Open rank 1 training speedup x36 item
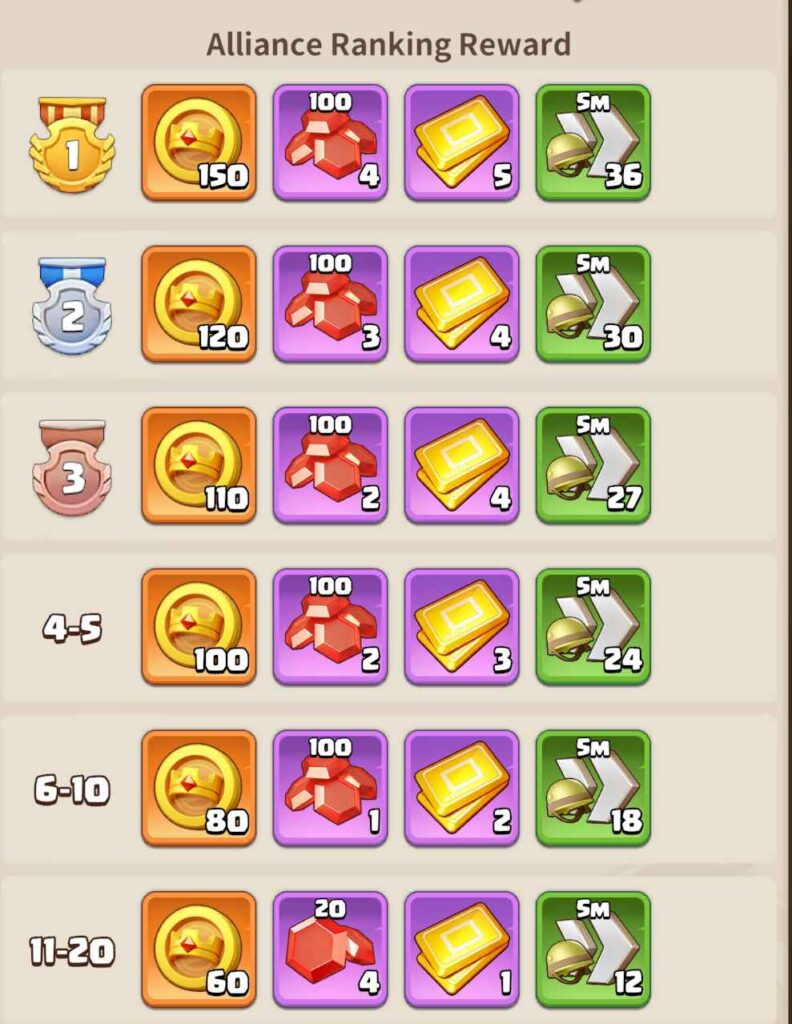792x1024 pixels. click(594, 142)
